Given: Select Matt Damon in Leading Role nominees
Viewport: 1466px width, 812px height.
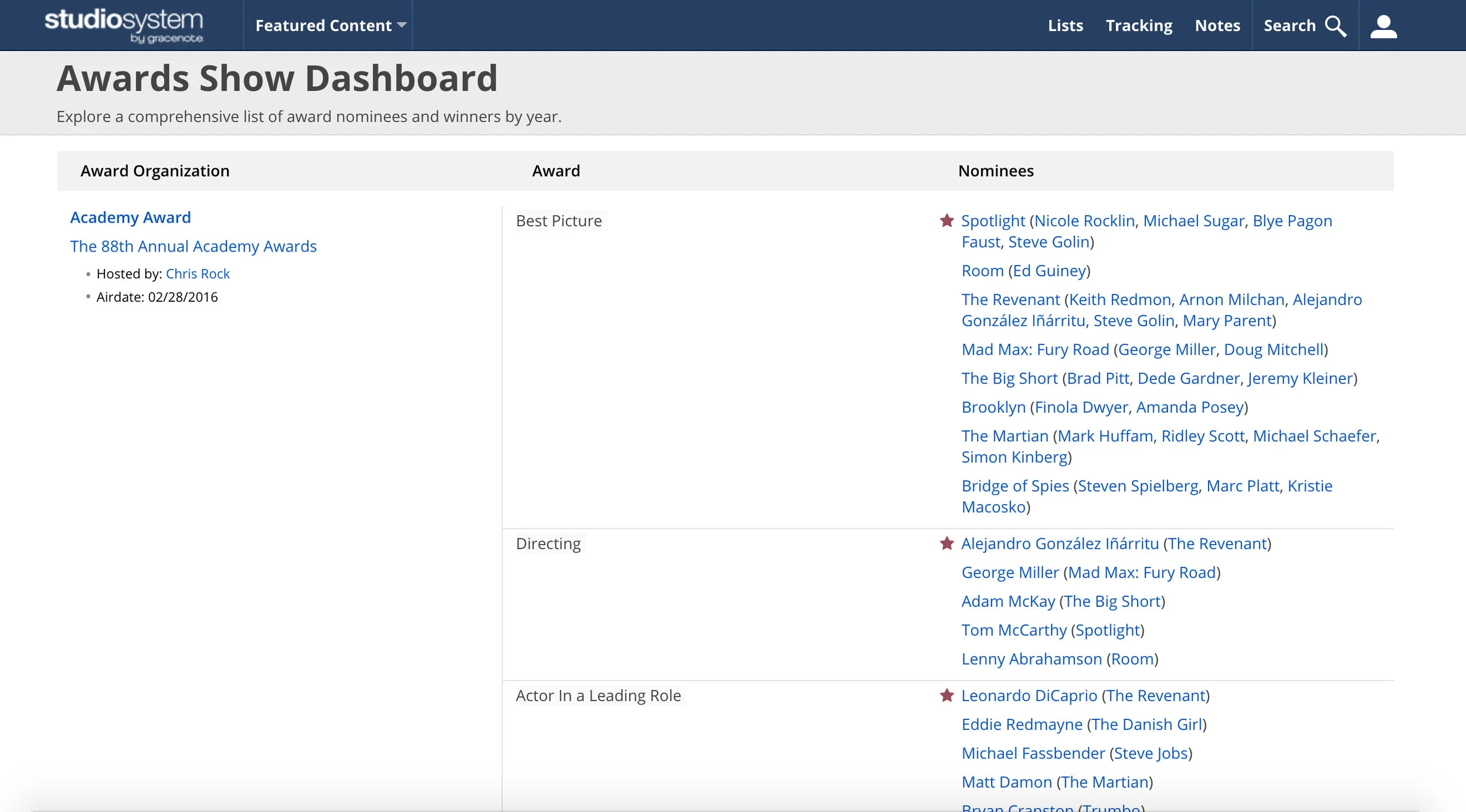Looking at the screenshot, I should coord(1006,782).
